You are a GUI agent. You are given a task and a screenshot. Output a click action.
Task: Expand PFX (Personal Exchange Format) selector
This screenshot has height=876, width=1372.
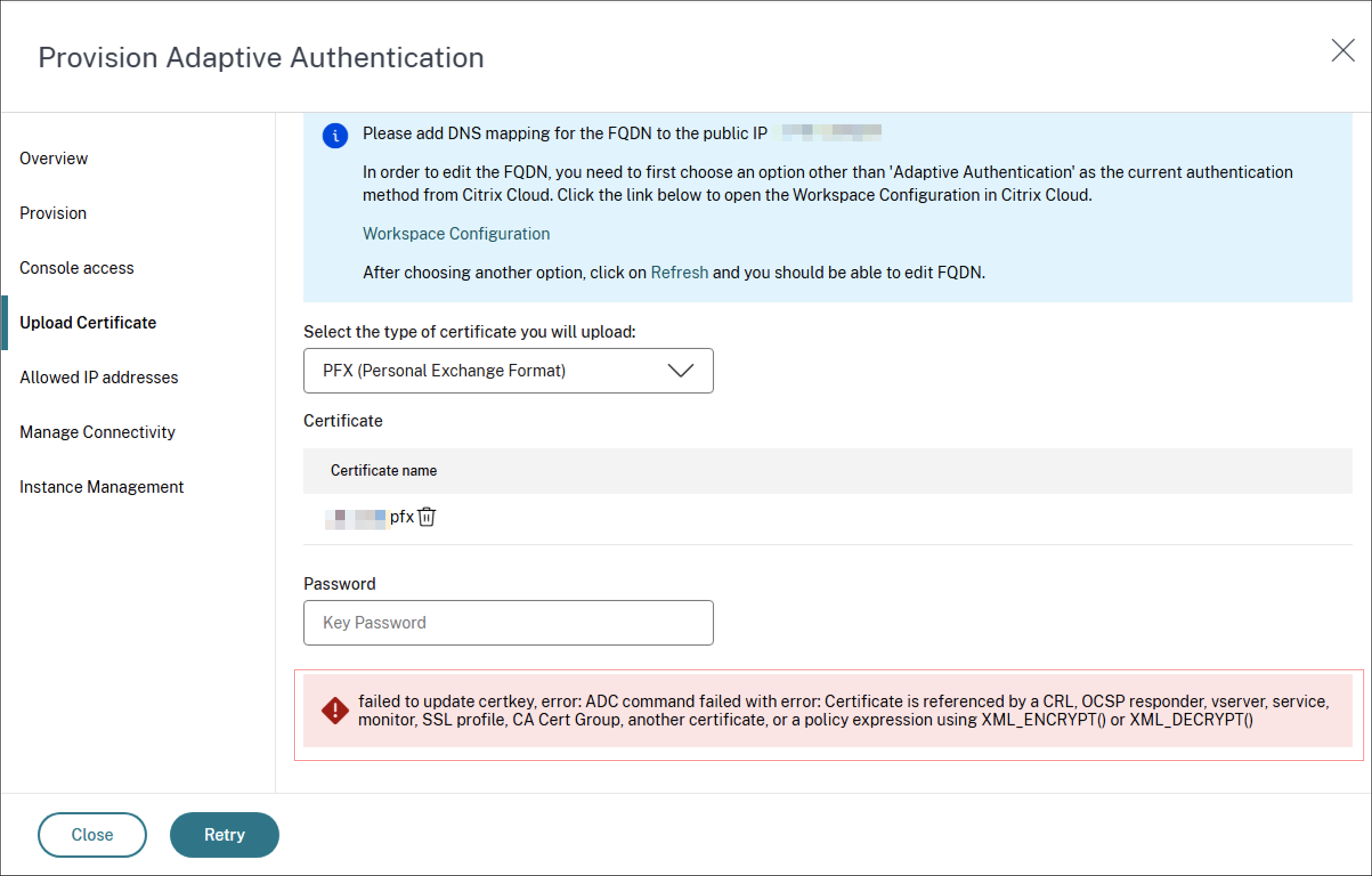tap(681, 371)
